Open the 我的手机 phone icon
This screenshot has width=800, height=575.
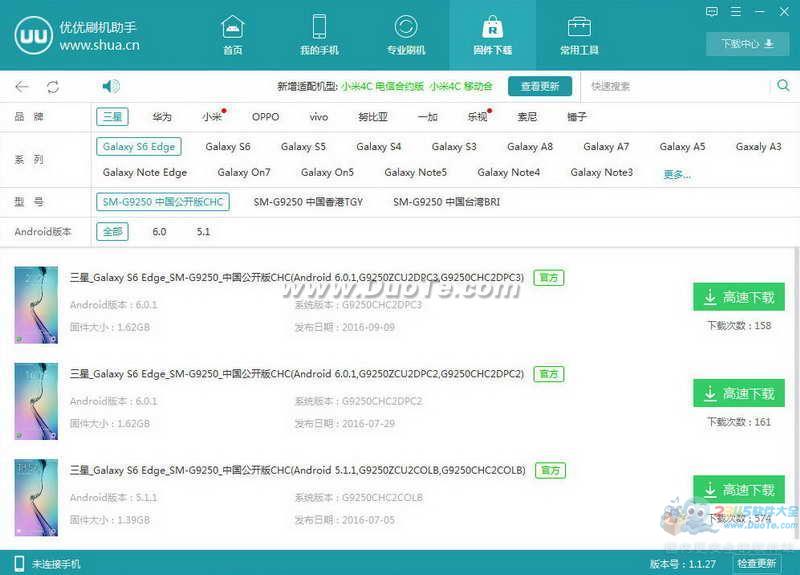[x=319, y=34]
